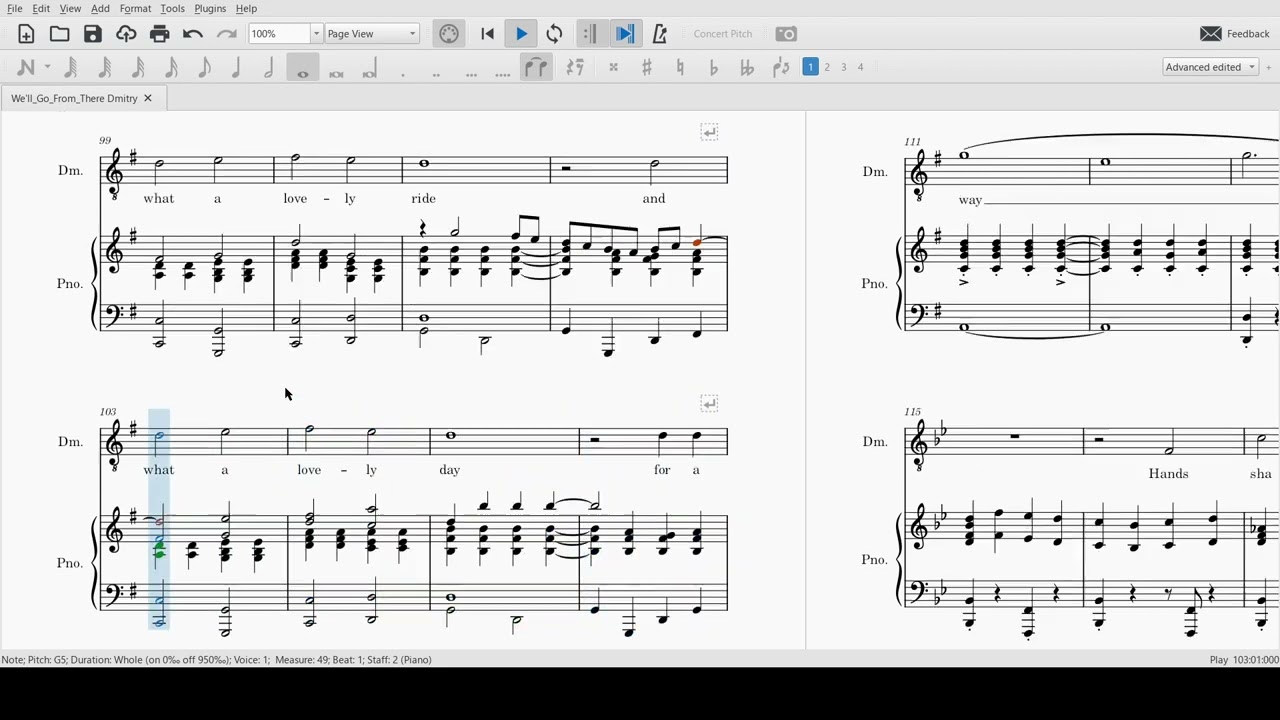Image resolution: width=1280 pixels, height=720 pixels.
Task: Enable note input mode
Action: pos(26,67)
